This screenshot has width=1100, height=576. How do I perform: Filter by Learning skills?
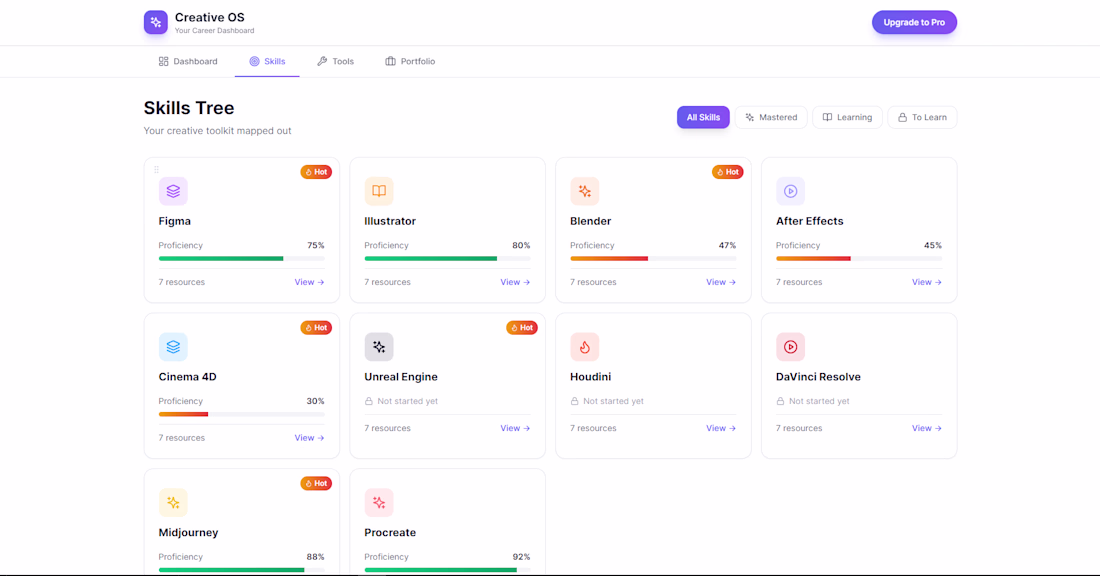pyautogui.click(x=847, y=117)
